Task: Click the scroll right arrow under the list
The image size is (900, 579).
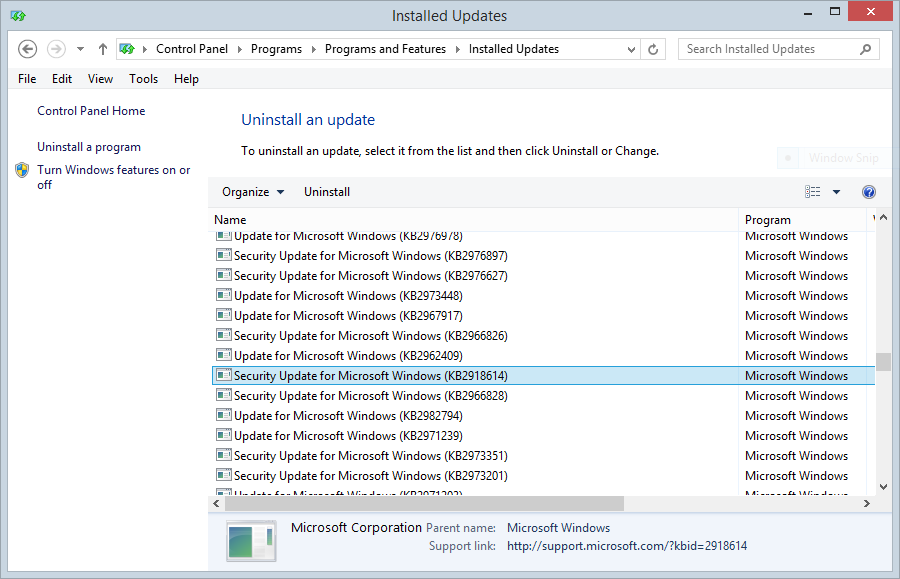Action: pyautogui.click(x=867, y=504)
